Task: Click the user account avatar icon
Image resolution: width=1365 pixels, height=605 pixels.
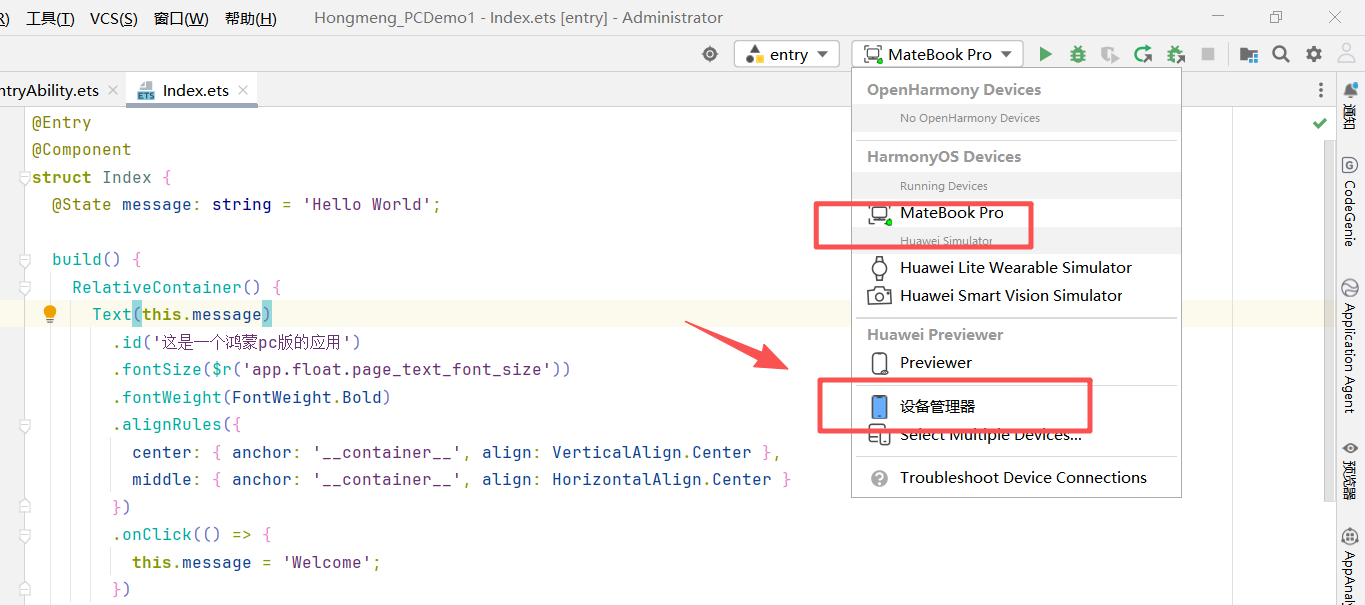Action: coord(1345,54)
